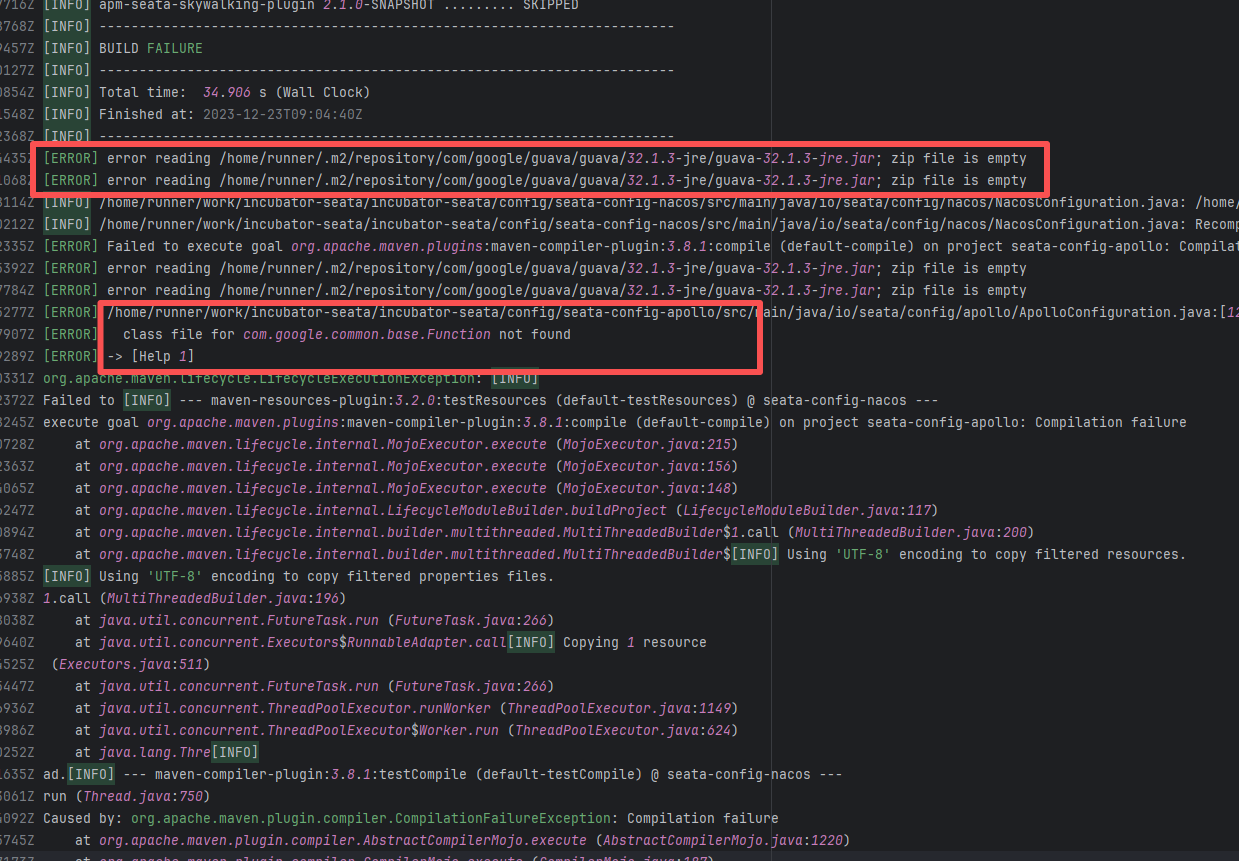Open ThreadPoolExecutor.java:1149 in the stack trace
The image size is (1239, 861).
click(x=623, y=708)
